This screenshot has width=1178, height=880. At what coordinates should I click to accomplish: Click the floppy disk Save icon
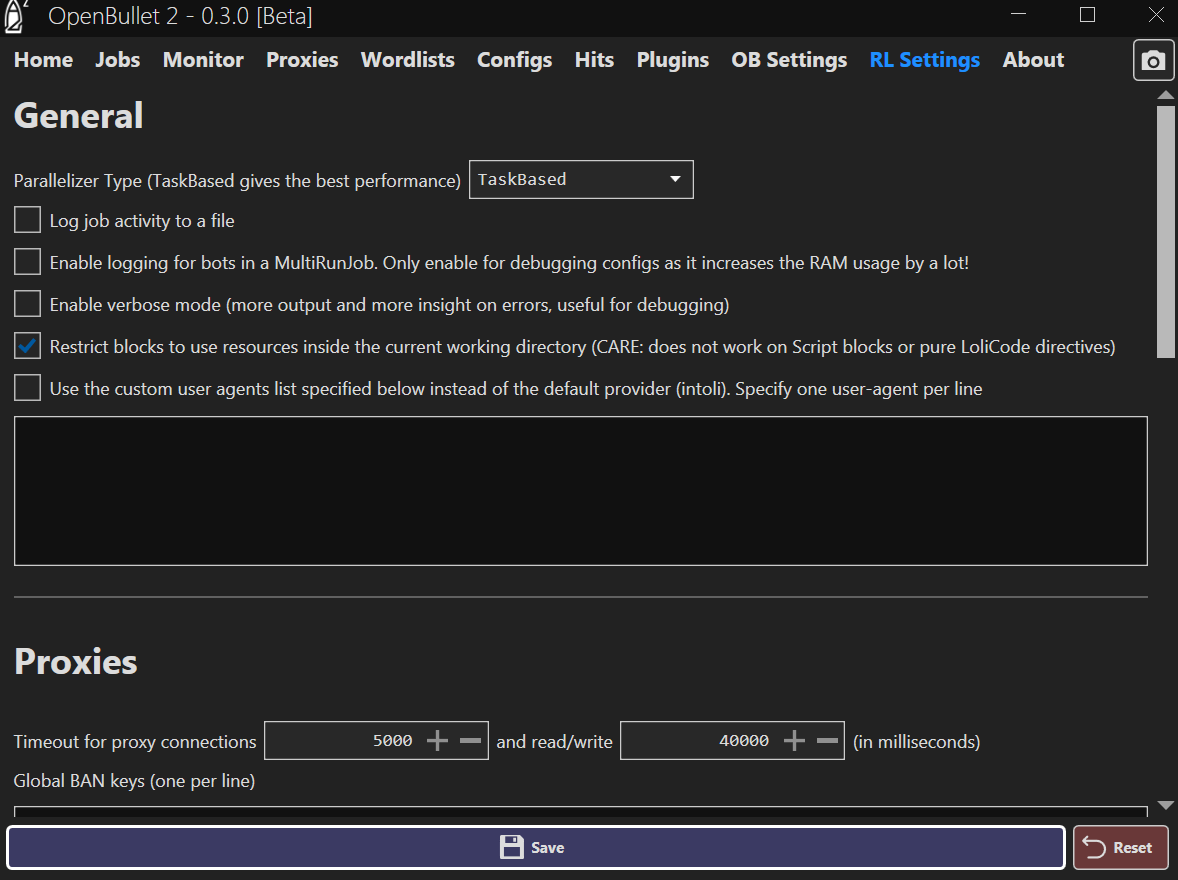click(512, 847)
